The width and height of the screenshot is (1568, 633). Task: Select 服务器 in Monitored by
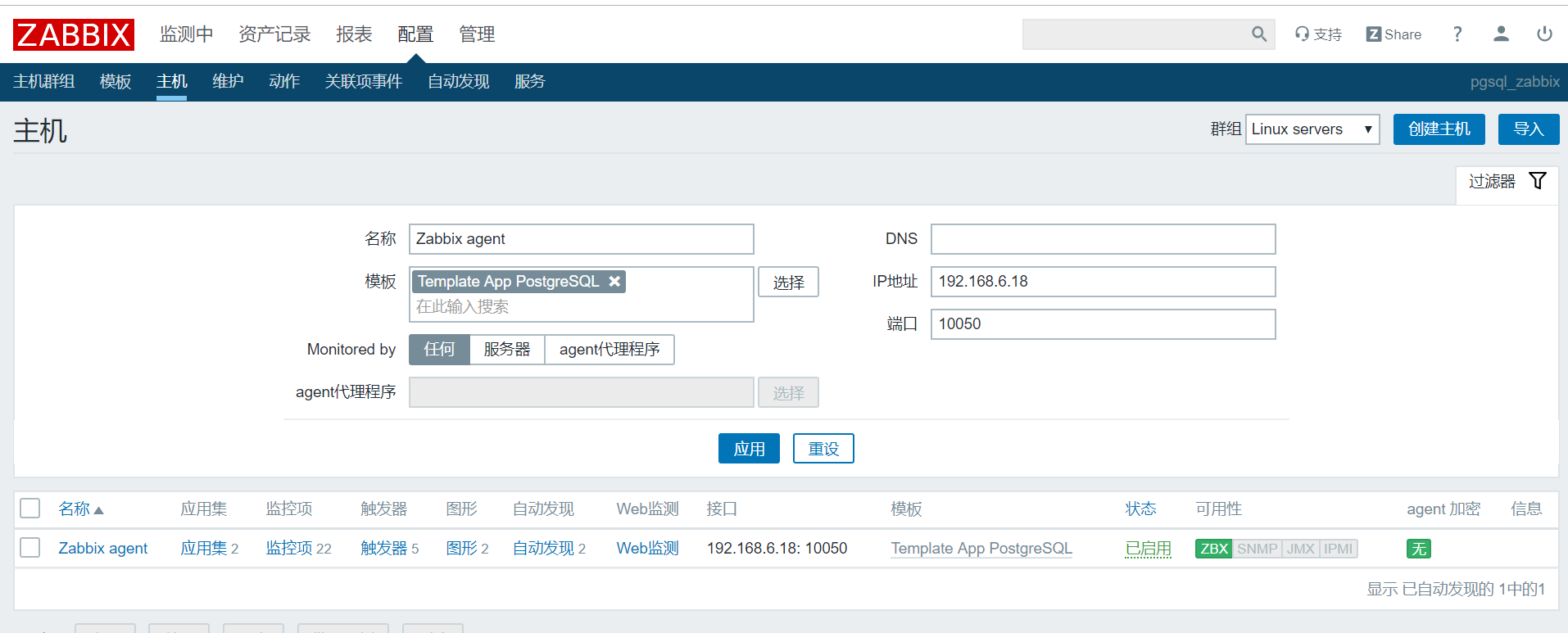[507, 350]
